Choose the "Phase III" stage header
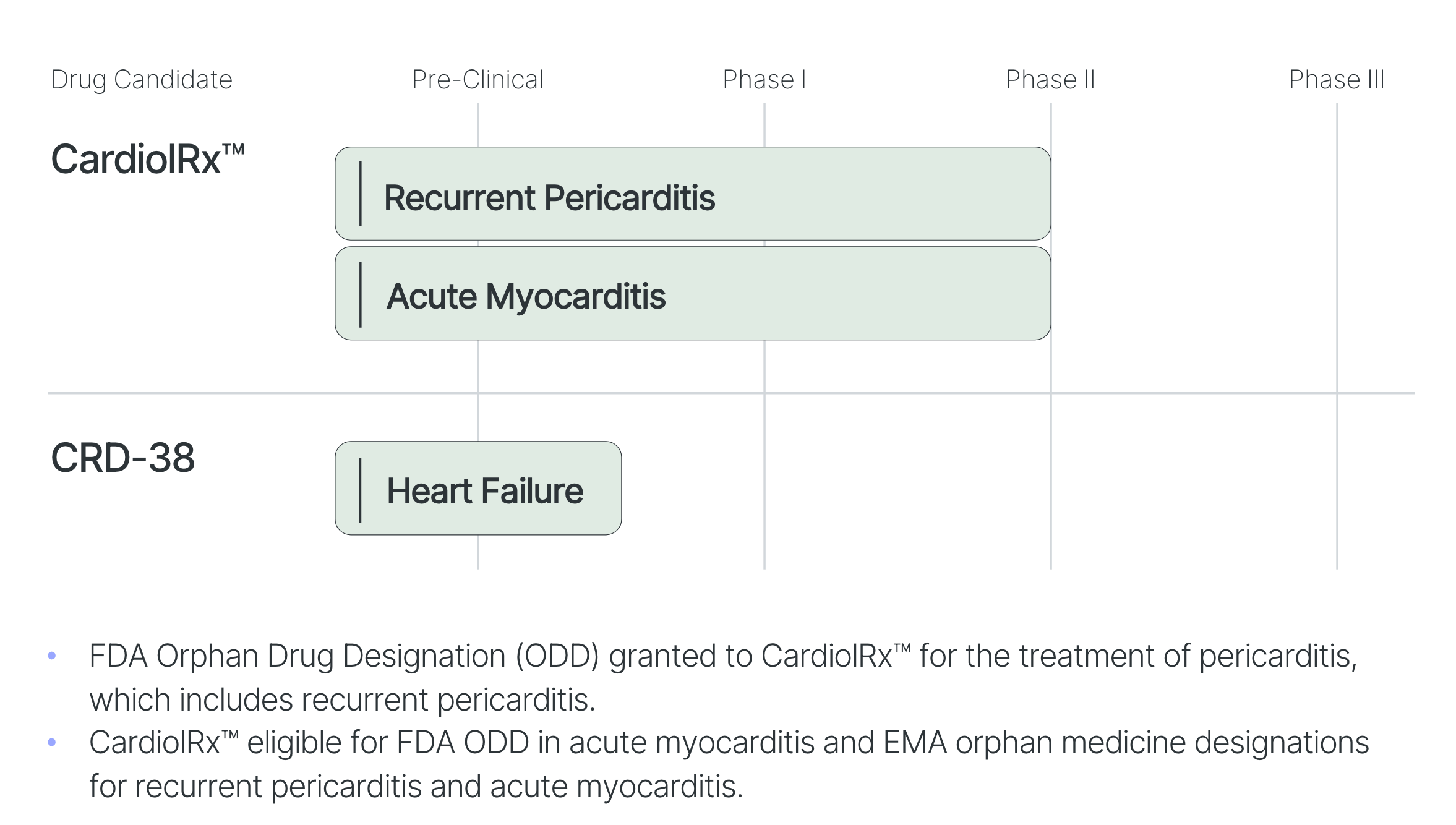Image resolution: width=1456 pixels, height=825 pixels. (1337, 80)
